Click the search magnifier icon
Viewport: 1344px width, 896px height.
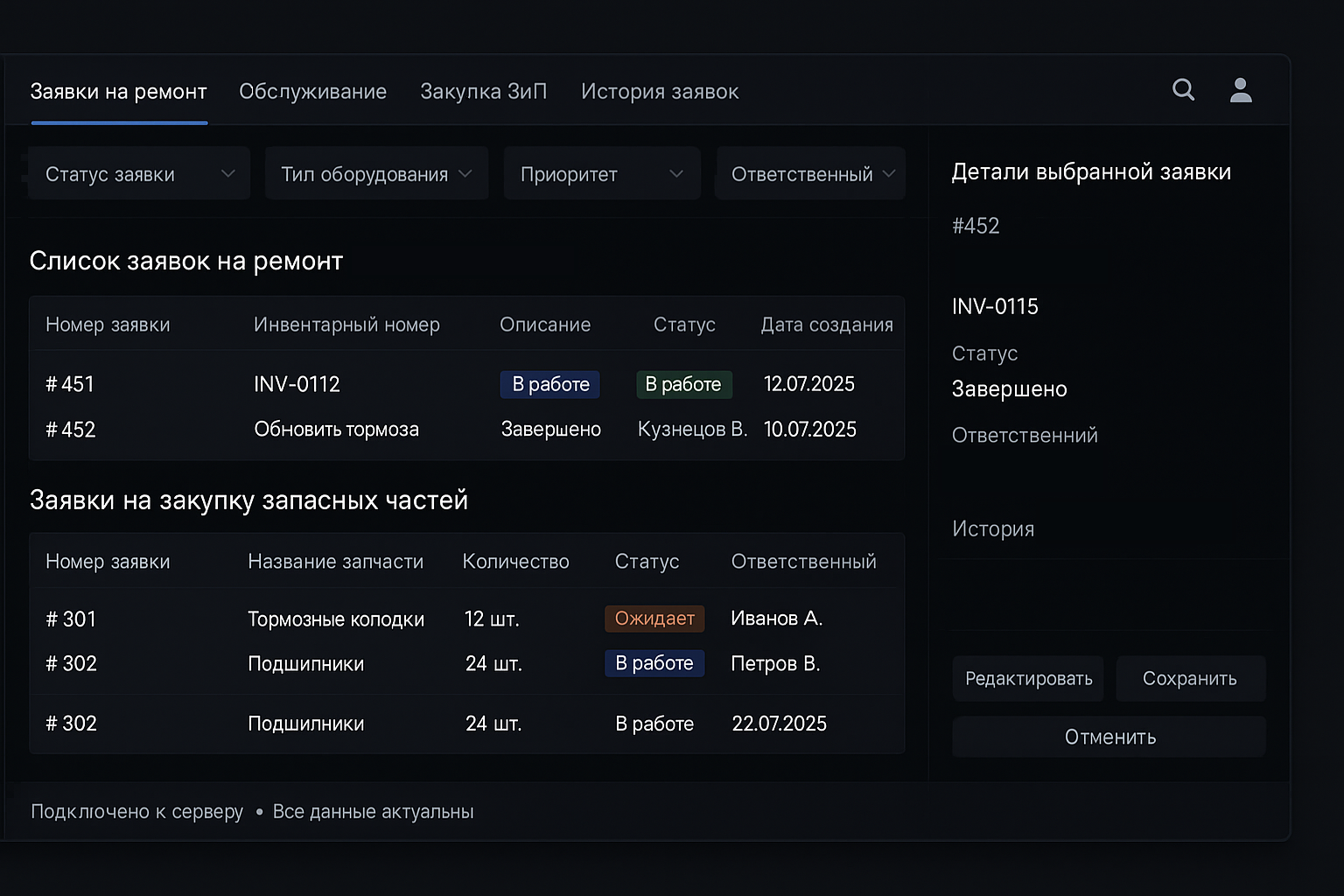point(1183,89)
